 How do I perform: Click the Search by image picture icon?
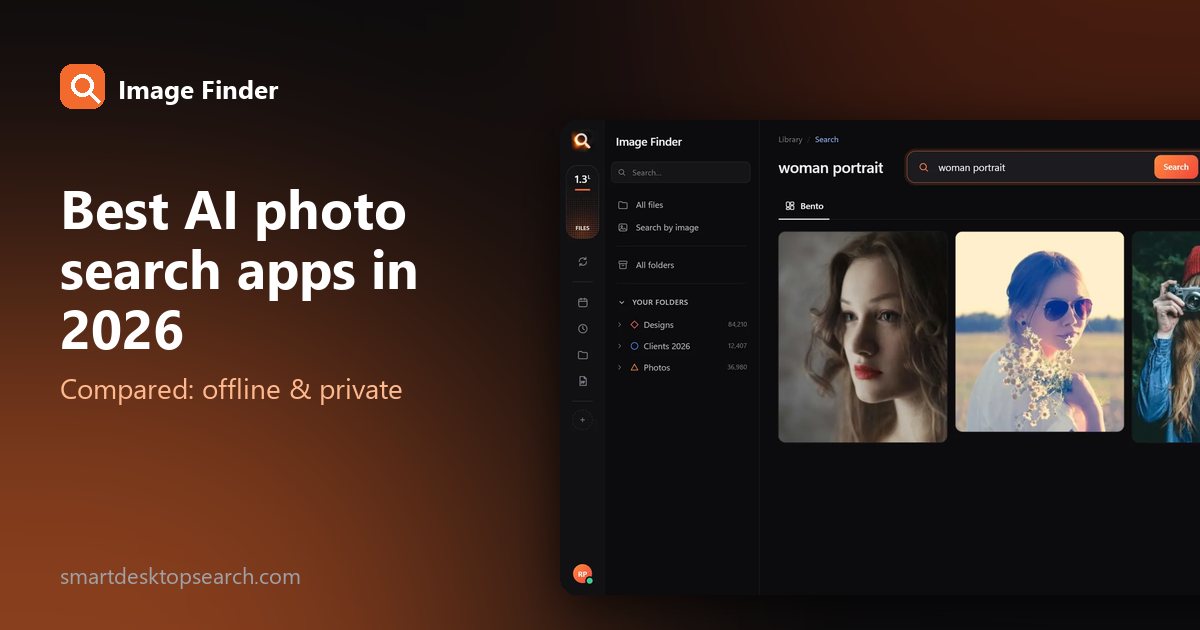click(x=622, y=228)
